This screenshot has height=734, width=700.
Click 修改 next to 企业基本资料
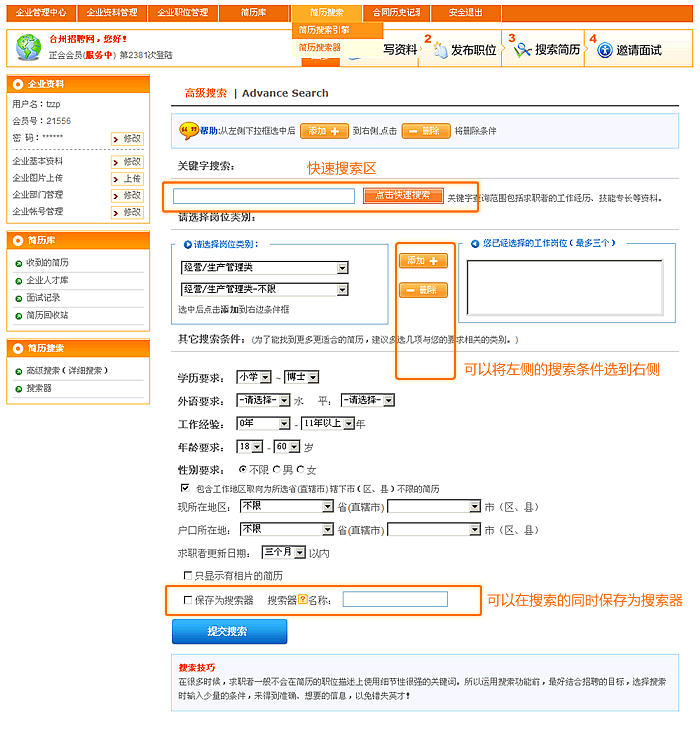[130, 161]
